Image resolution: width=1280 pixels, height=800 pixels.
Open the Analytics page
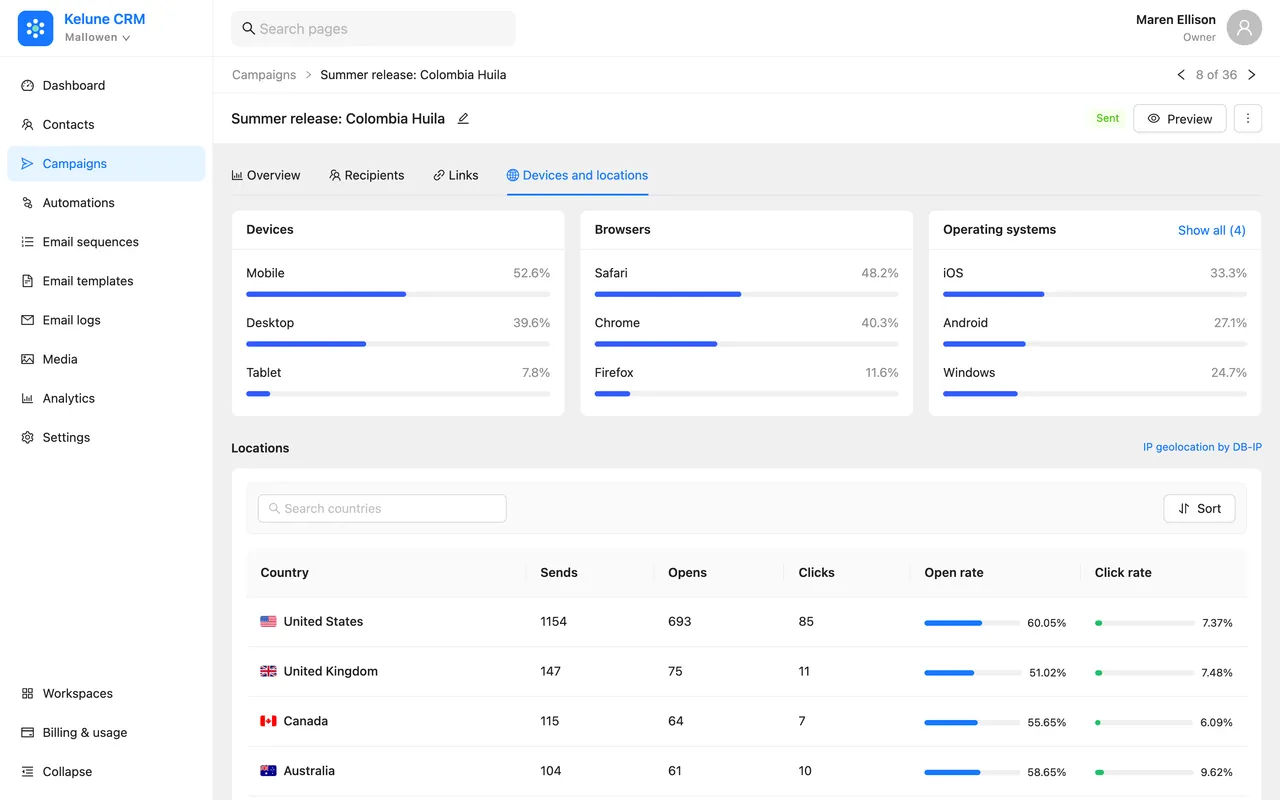(106, 398)
